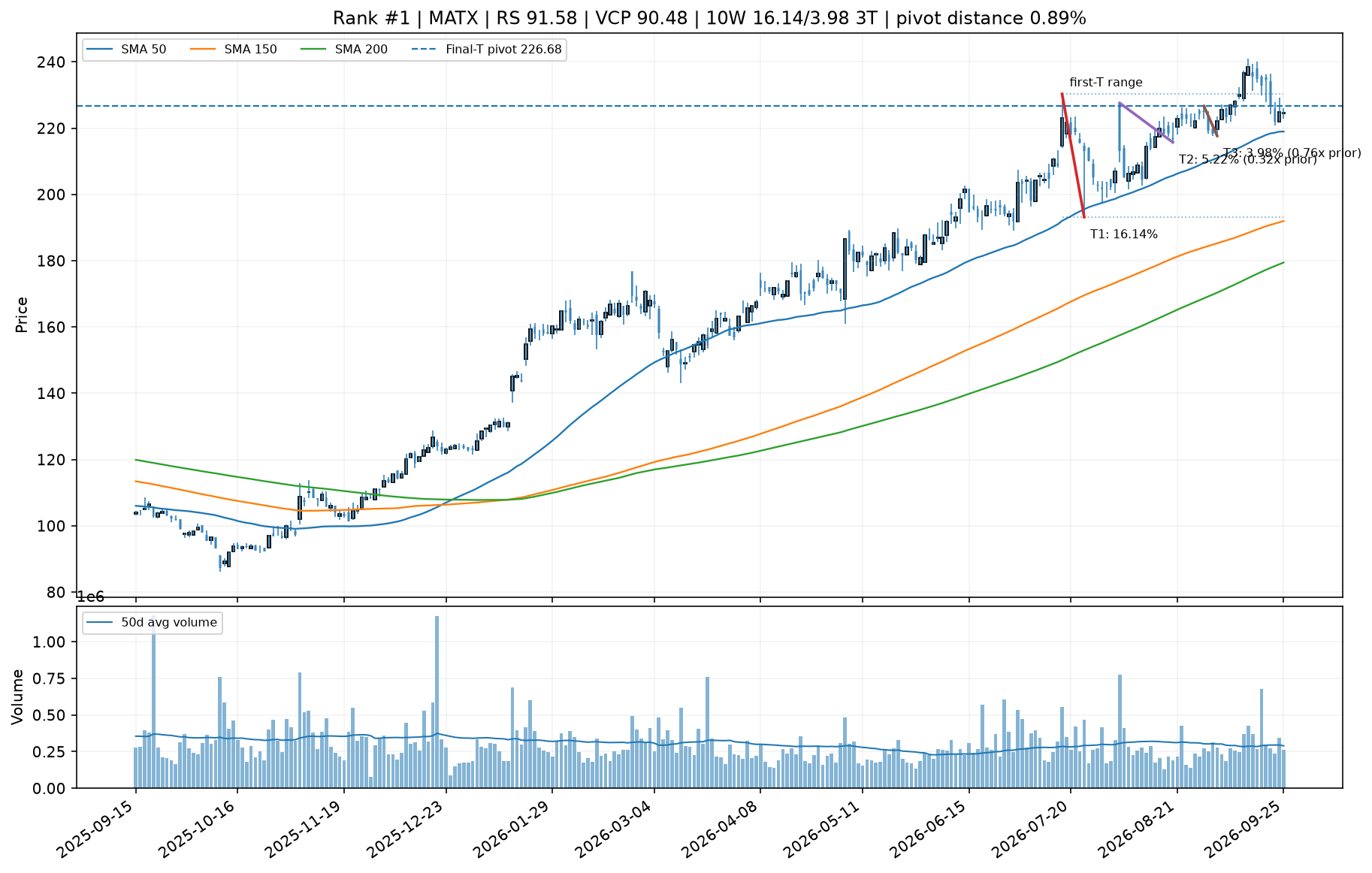Click the red T1 contraction line
This screenshot has height=873, width=1372.
[1073, 156]
